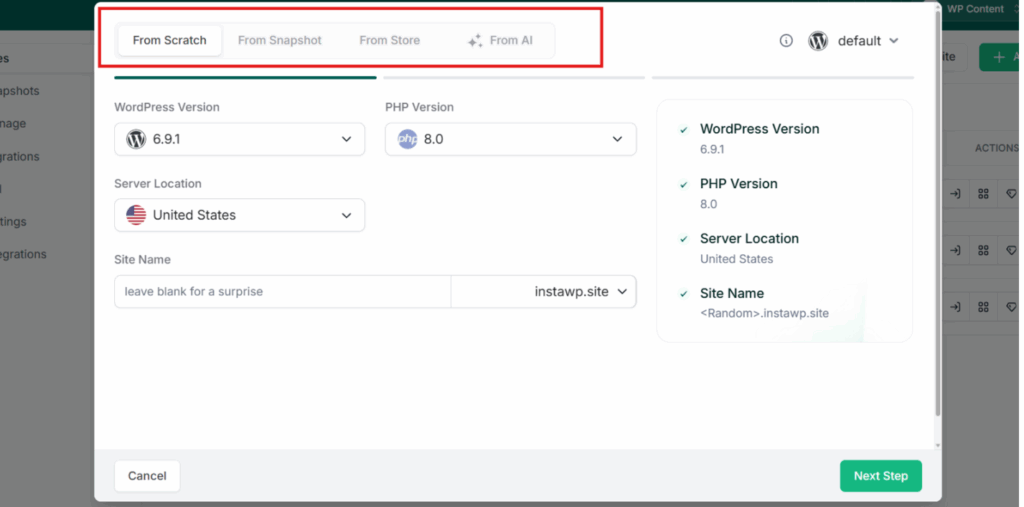
Task: Select the From Scratch tab
Action: [x=170, y=41]
